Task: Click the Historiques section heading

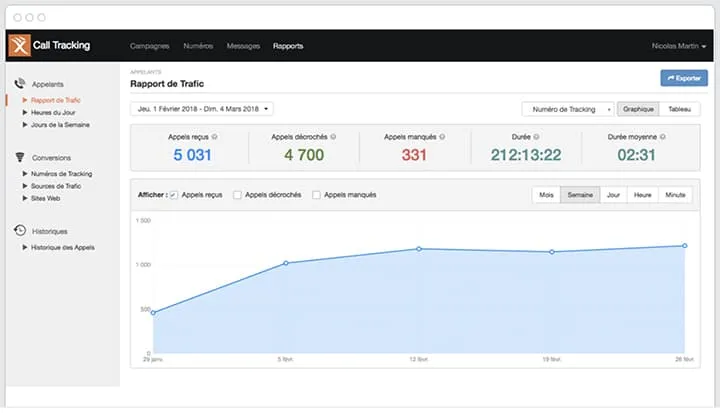Action: point(50,231)
